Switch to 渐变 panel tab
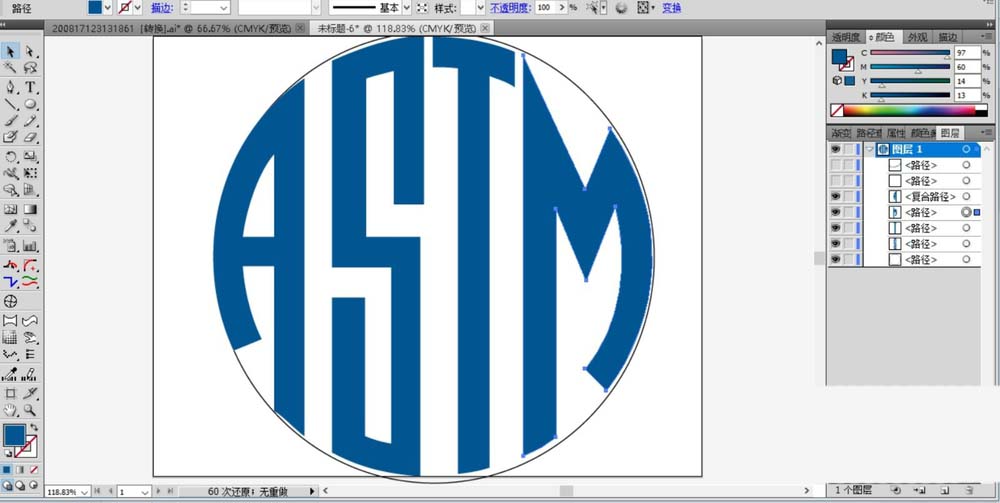This screenshot has width=1000, height=503. click(x=841, y=133)
